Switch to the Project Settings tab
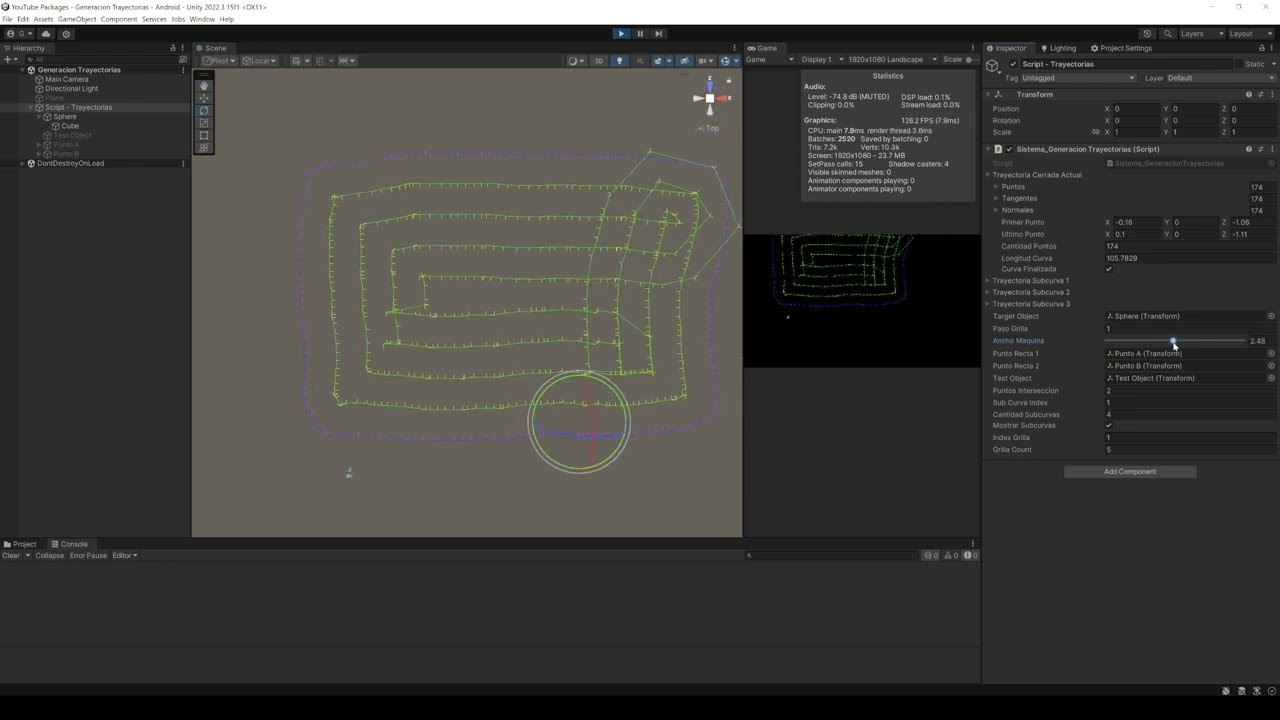The width and height of the screenshot is (1280, 720). tap(1122, 48)
